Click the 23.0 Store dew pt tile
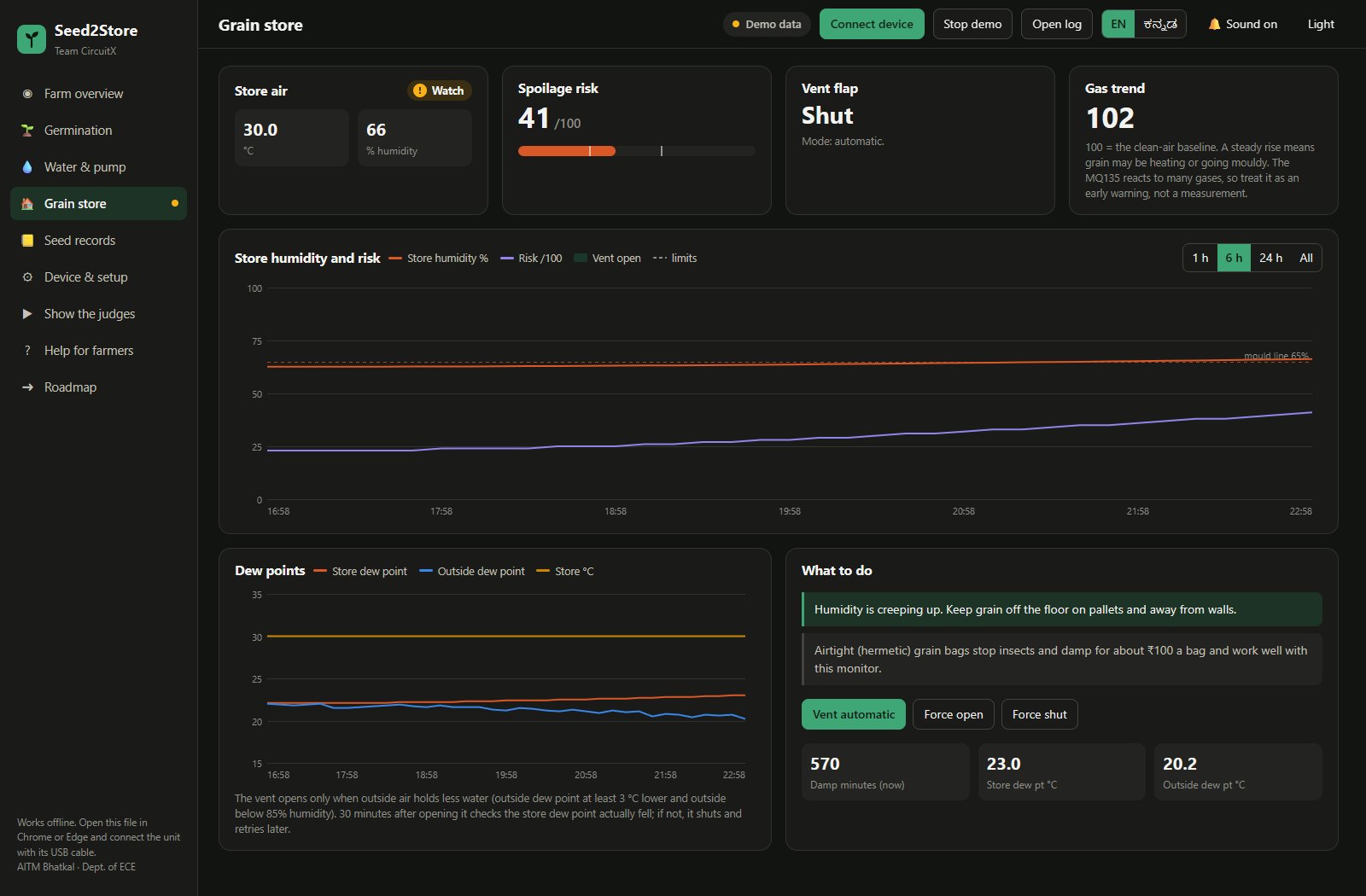 (1062, 772)
